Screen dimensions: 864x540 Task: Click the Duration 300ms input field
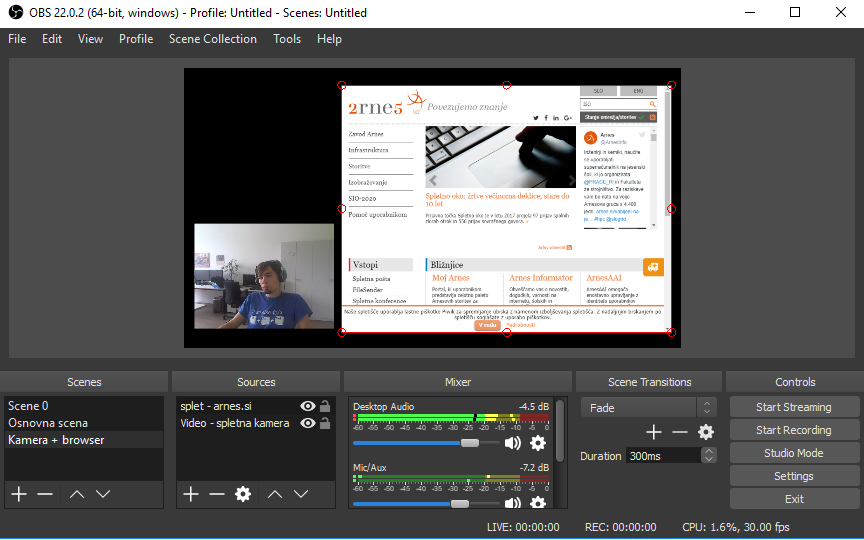point(664,456)
